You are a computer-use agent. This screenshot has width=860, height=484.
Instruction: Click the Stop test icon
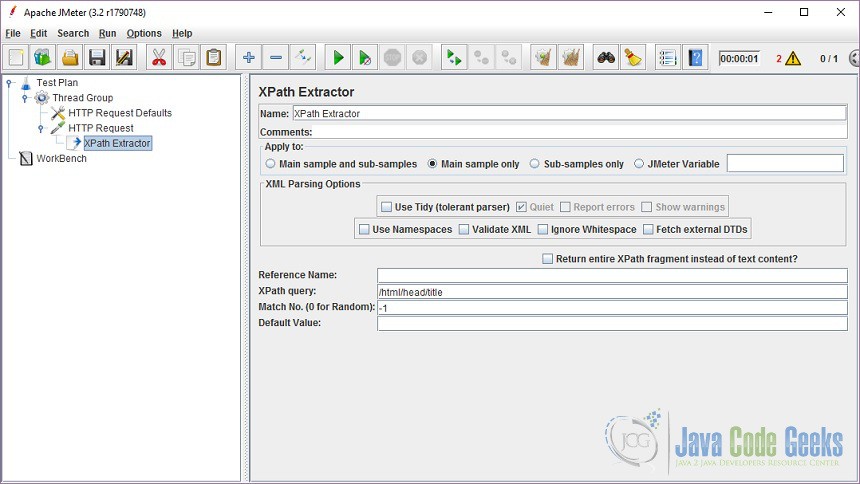click(x=392, y=58)
